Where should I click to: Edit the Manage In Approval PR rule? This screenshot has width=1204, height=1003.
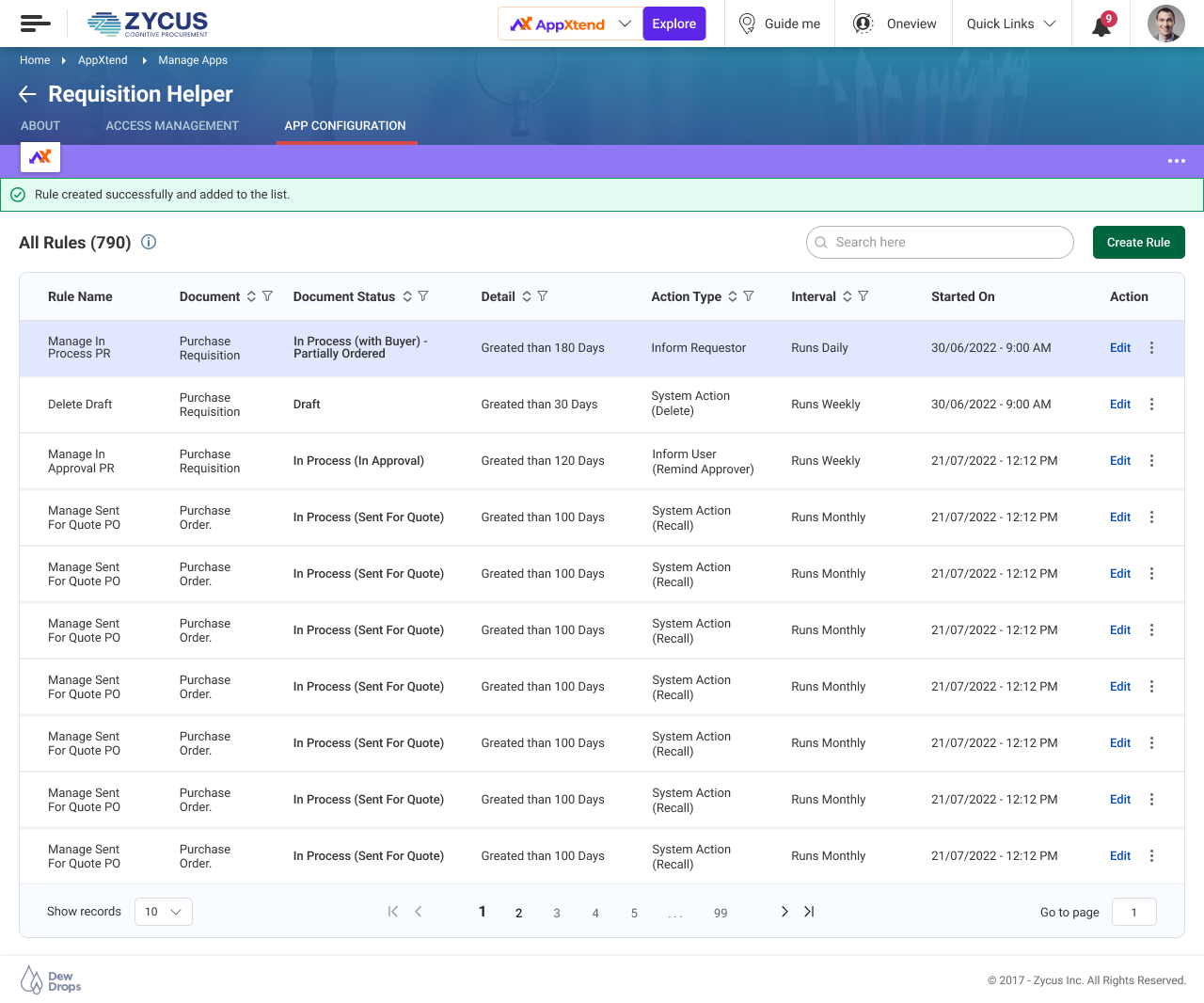pos(1119,461)
